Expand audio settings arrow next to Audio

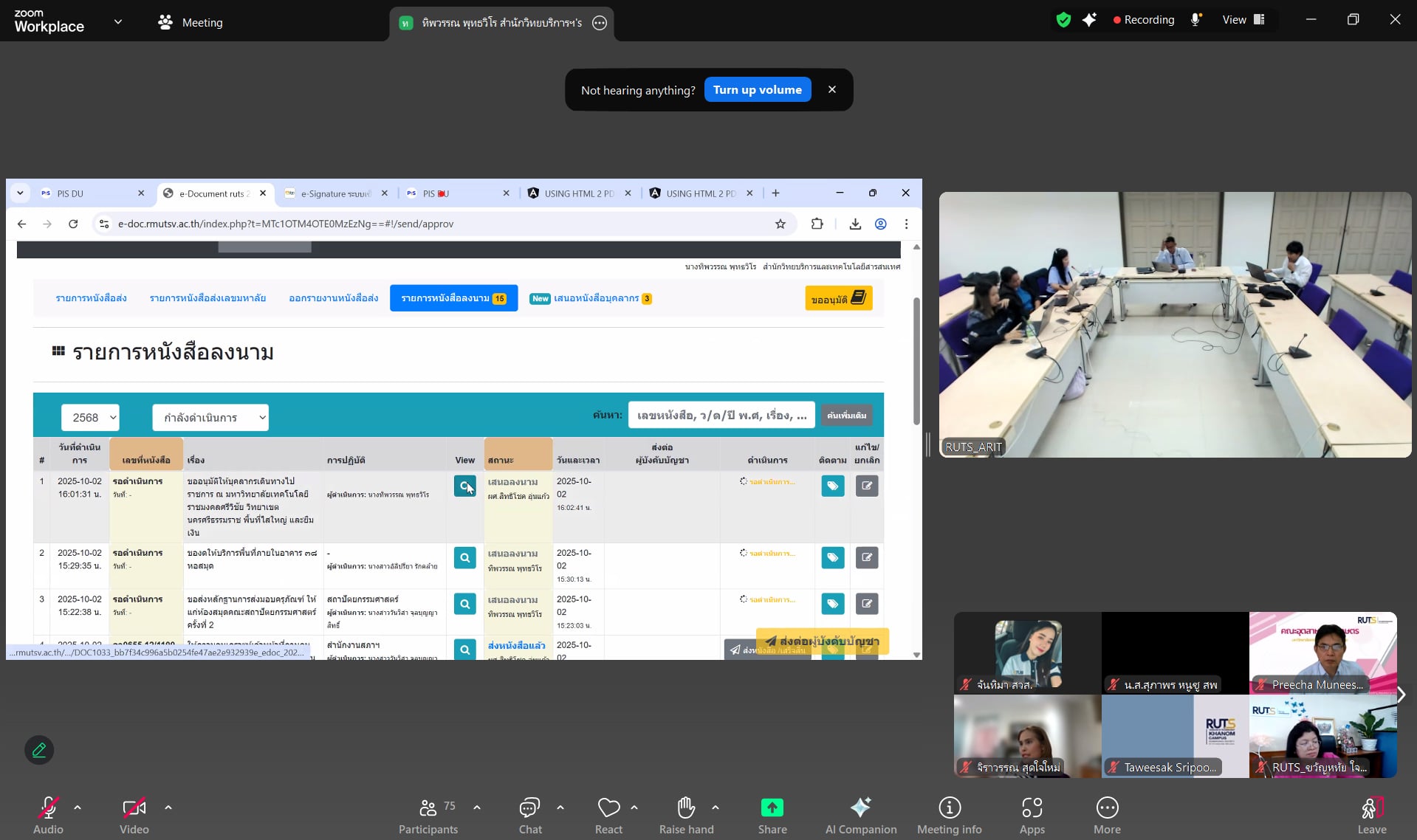(78, 808)
